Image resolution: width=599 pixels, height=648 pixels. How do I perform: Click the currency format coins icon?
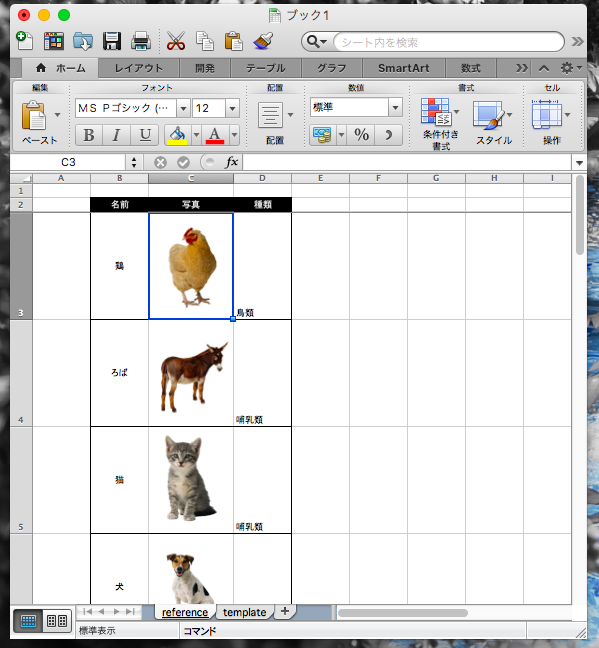coord(322,135)
